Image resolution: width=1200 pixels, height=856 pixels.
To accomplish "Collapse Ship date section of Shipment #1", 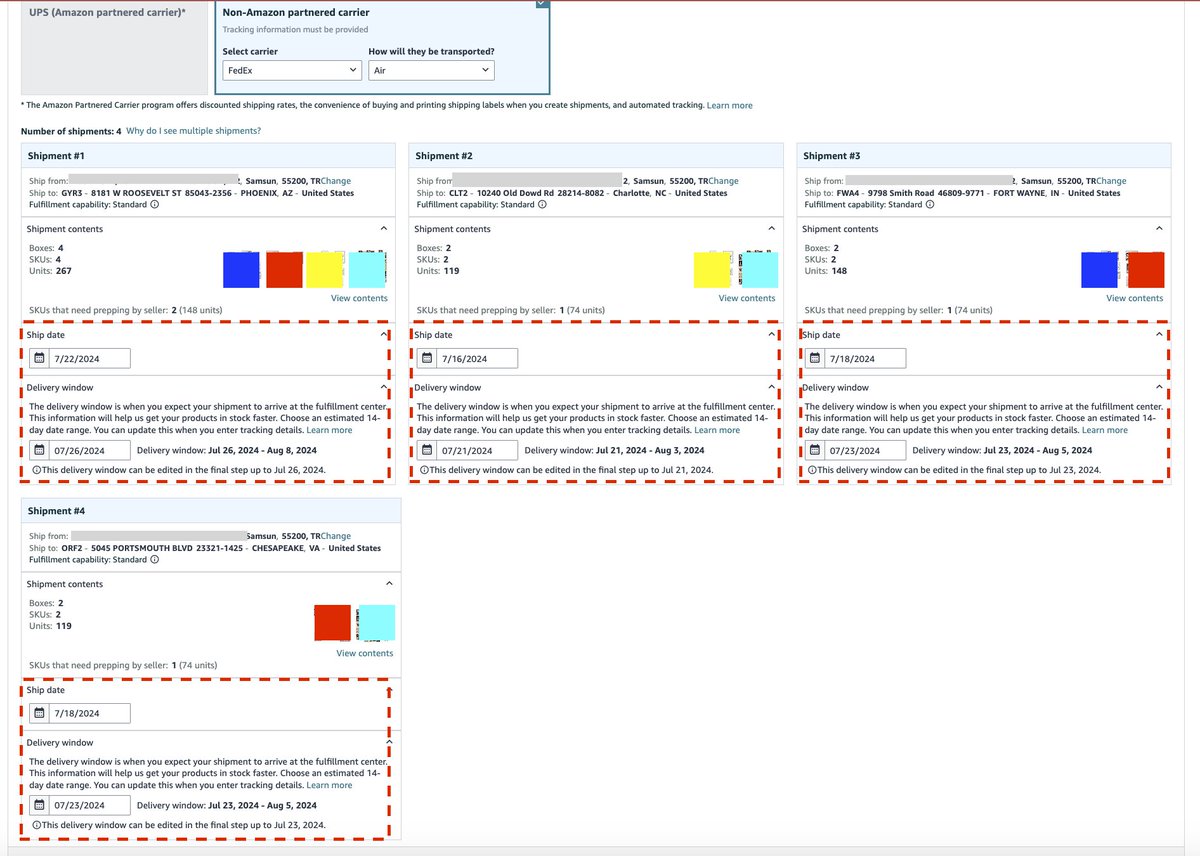I will (384, 335).
